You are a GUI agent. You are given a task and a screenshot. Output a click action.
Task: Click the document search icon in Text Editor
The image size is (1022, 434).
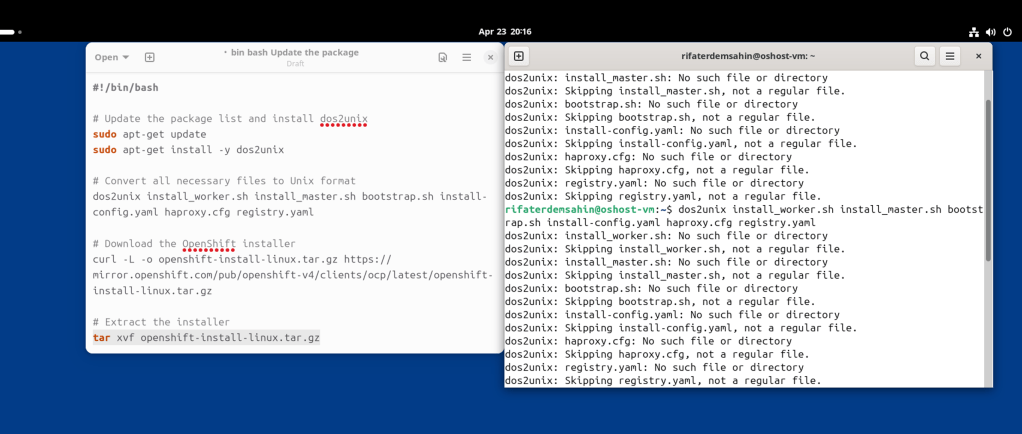pyautogui.click(x=443, y=57)
